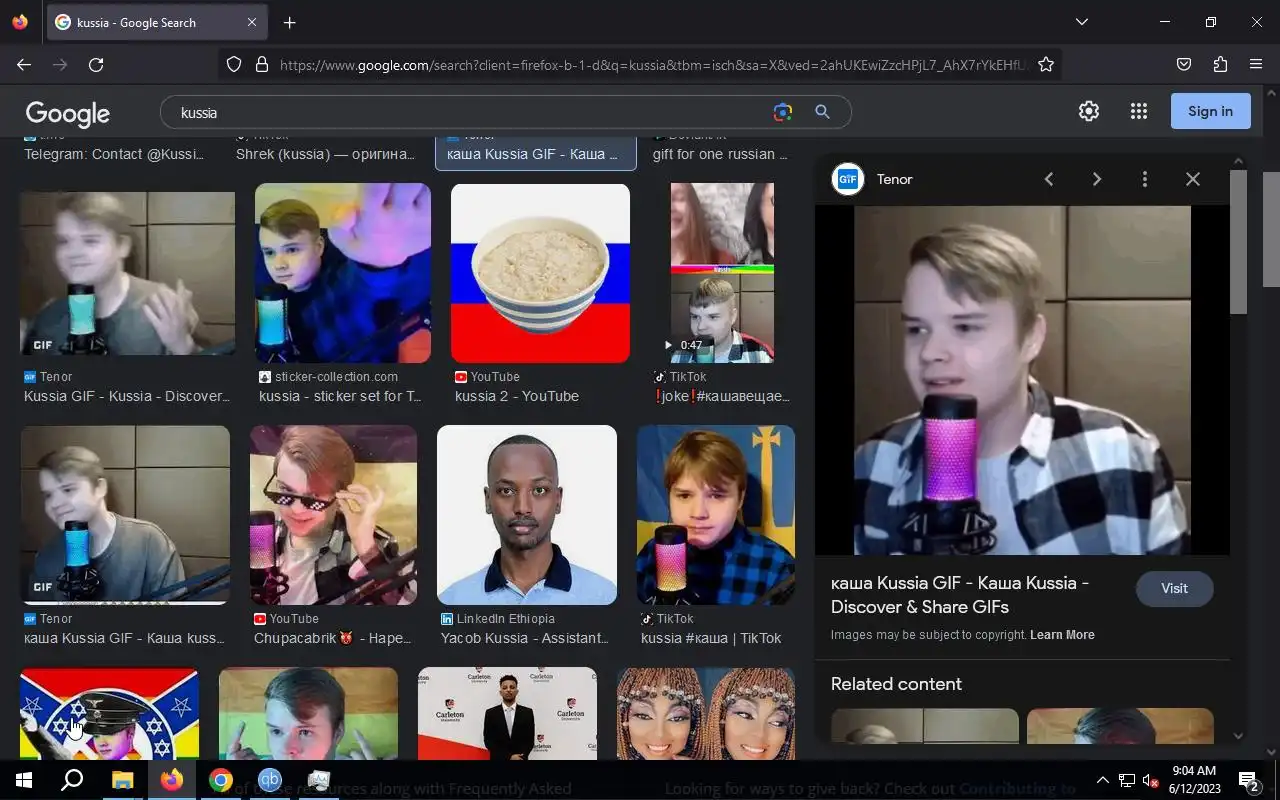The image size is (1280, 800).
Task: Expand the list all tabs chevron
Action: 1081,22
